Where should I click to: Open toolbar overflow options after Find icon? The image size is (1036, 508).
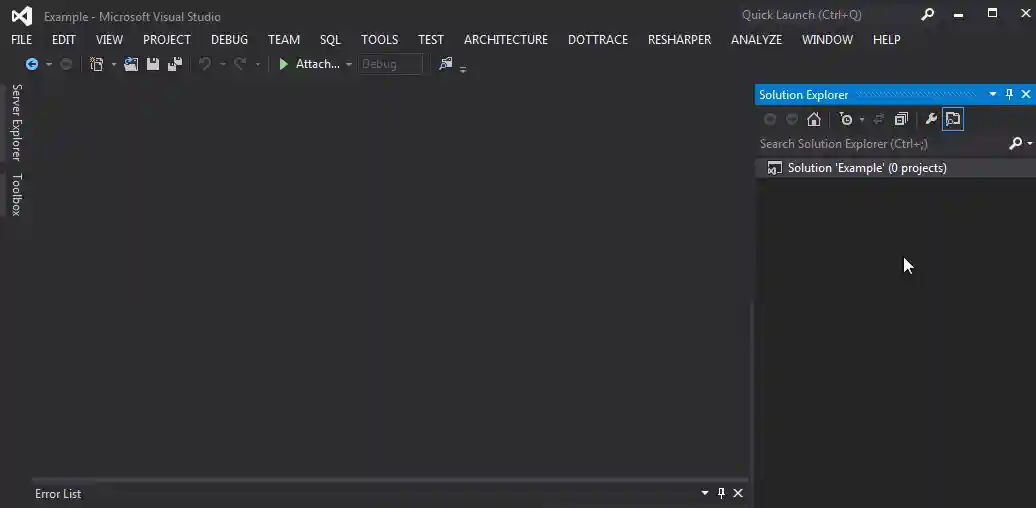462,69
